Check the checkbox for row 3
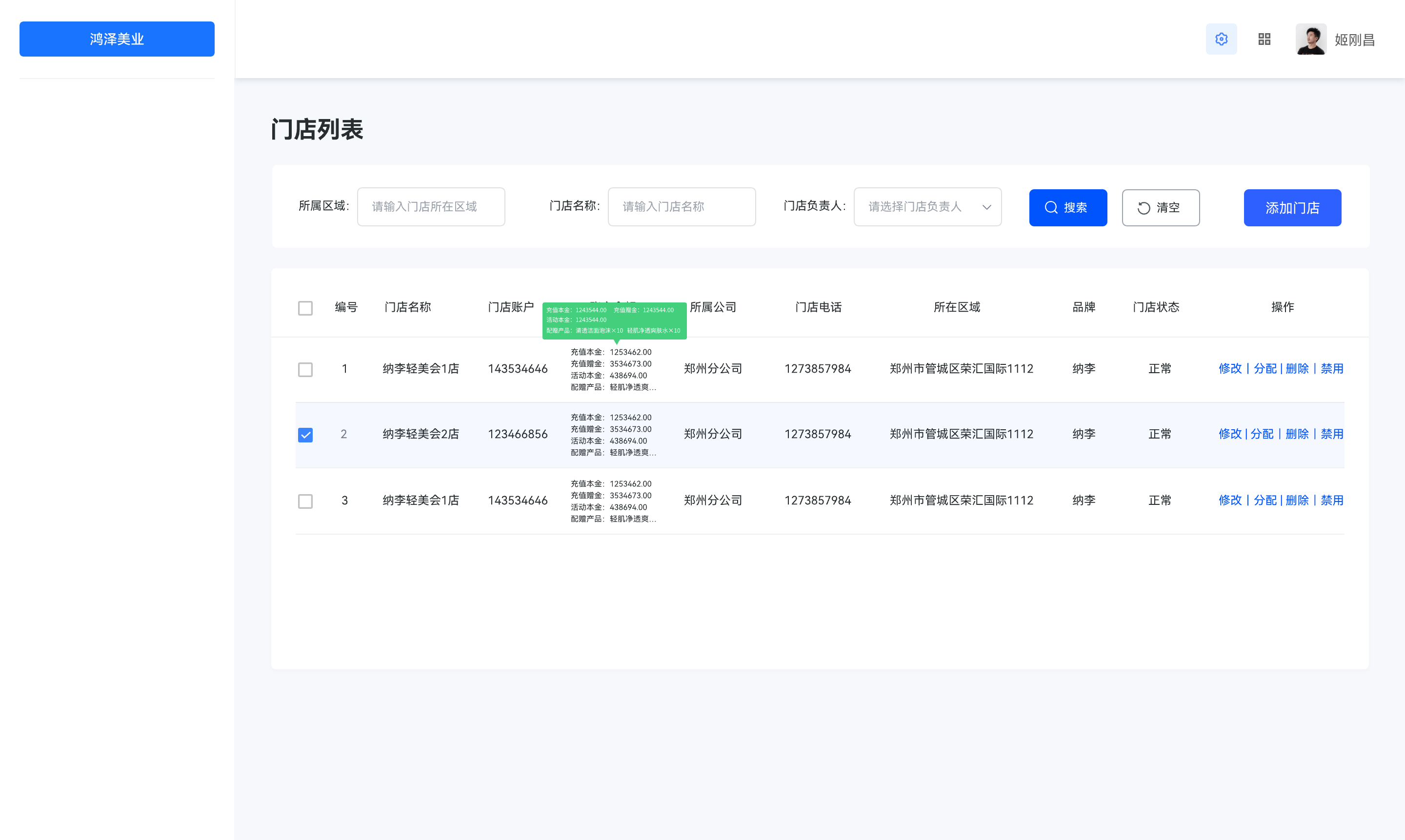1405x840 pixels. [x=305, y=501]
